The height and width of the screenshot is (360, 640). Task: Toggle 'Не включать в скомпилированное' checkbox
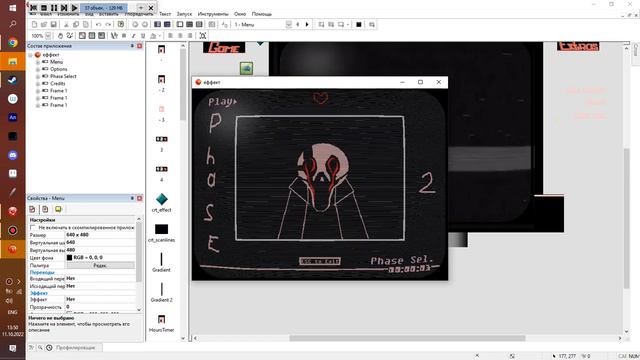(x=33, y=227)
